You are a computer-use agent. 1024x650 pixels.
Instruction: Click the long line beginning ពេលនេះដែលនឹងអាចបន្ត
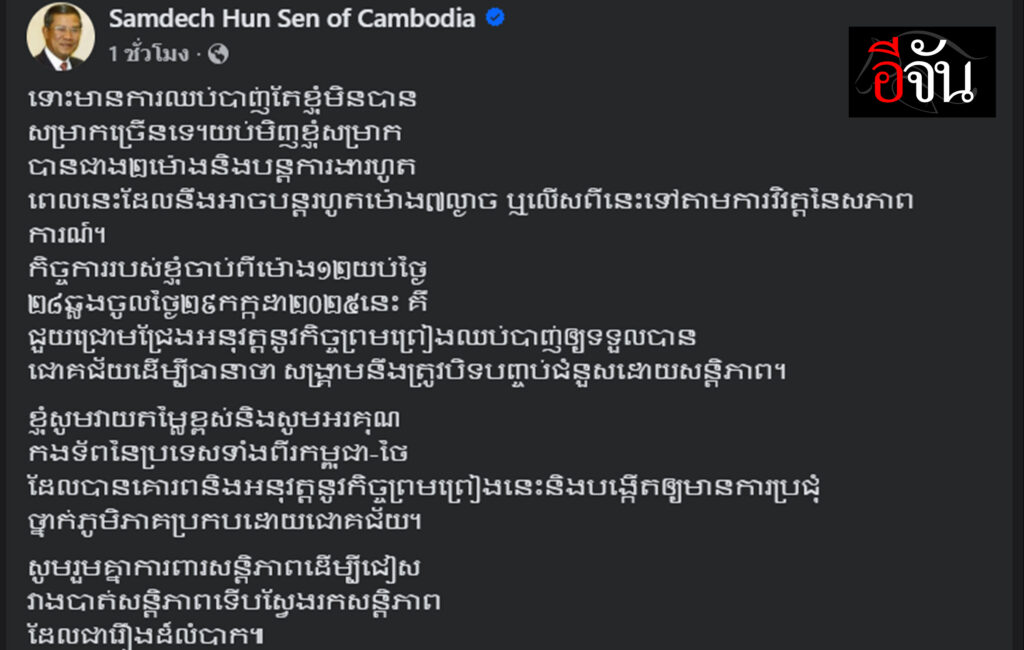(470, 201)
